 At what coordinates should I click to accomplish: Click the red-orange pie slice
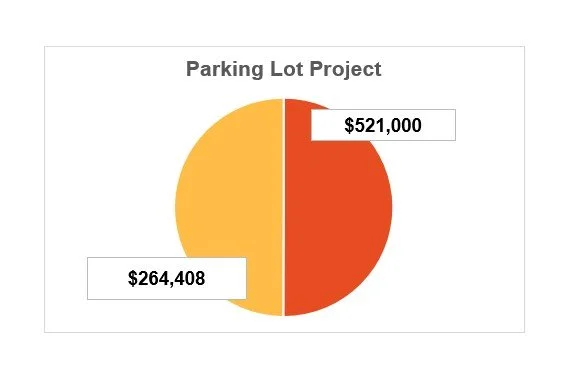(x=339, y=212)
